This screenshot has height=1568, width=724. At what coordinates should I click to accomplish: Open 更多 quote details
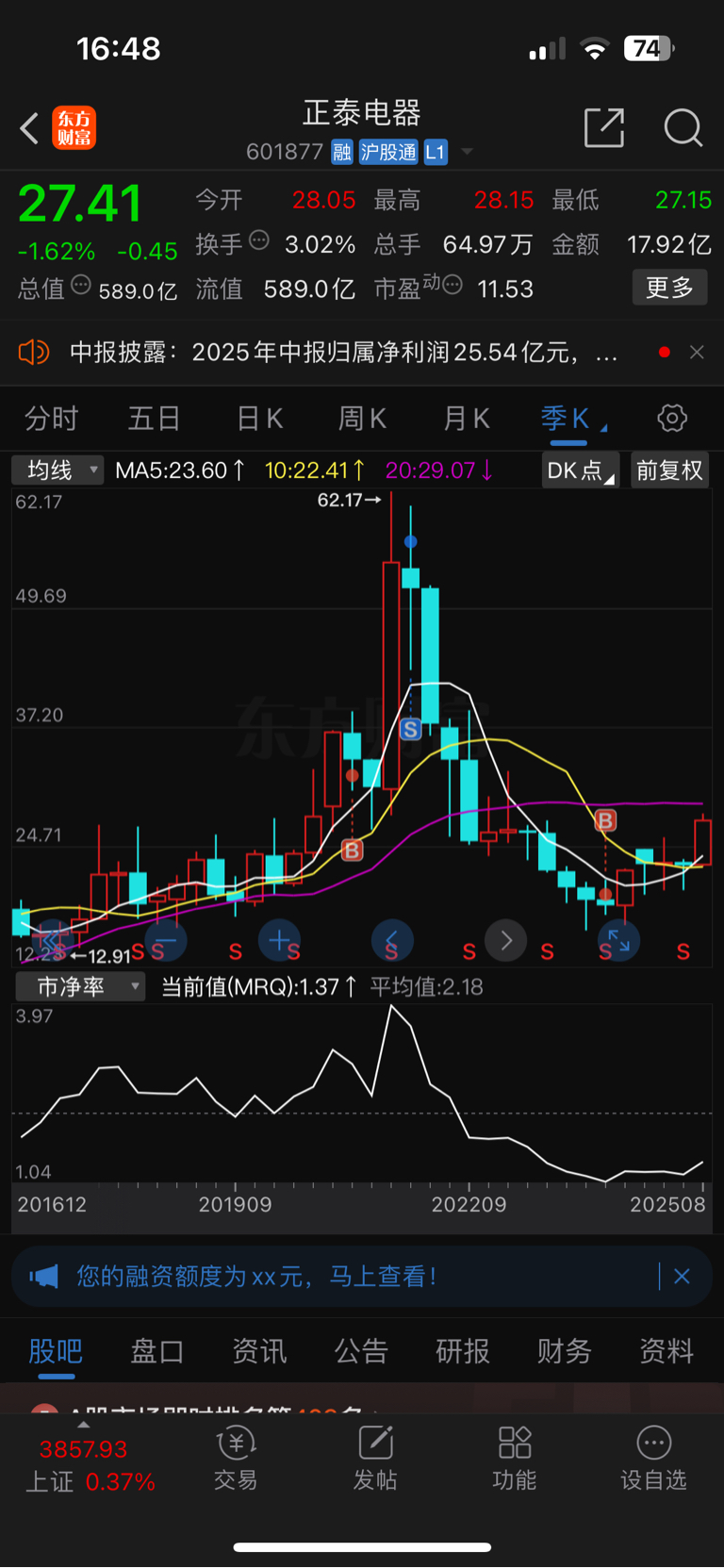pos(669,288)
